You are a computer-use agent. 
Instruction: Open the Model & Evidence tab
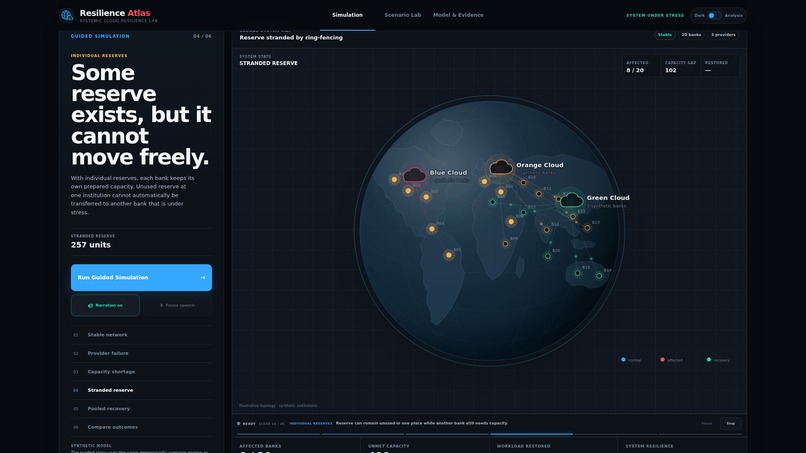[458, 15]
